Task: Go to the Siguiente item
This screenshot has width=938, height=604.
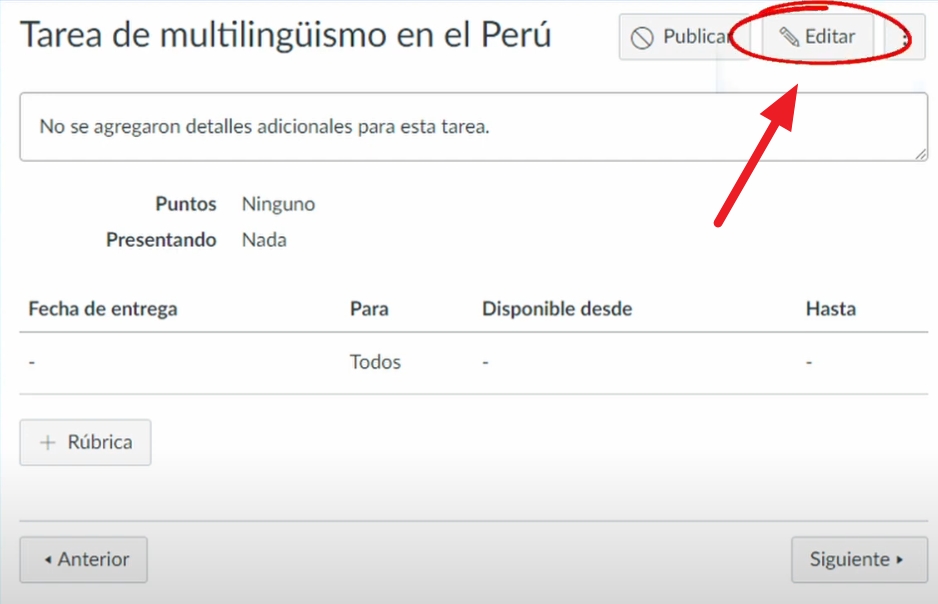Action: click(859, 560)
